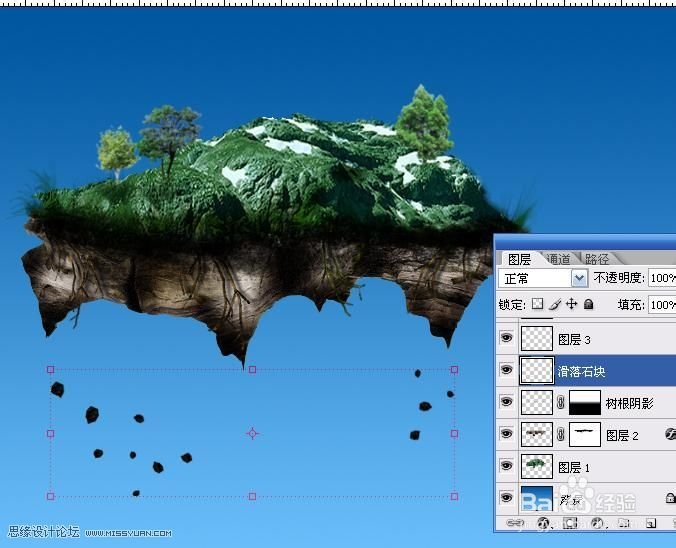Open new adjustment layer button
The width and height of the screenshot is (676, 548).
[x=598, y=523]
